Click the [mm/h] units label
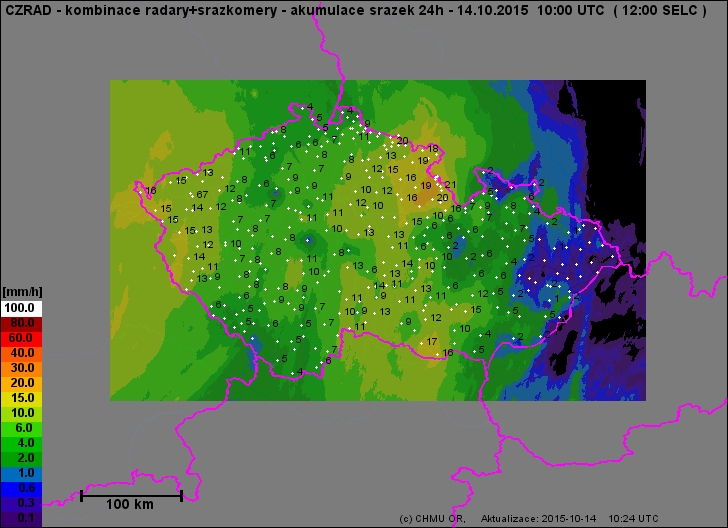This screenshot has height=528, width=728. pos(22,292)
